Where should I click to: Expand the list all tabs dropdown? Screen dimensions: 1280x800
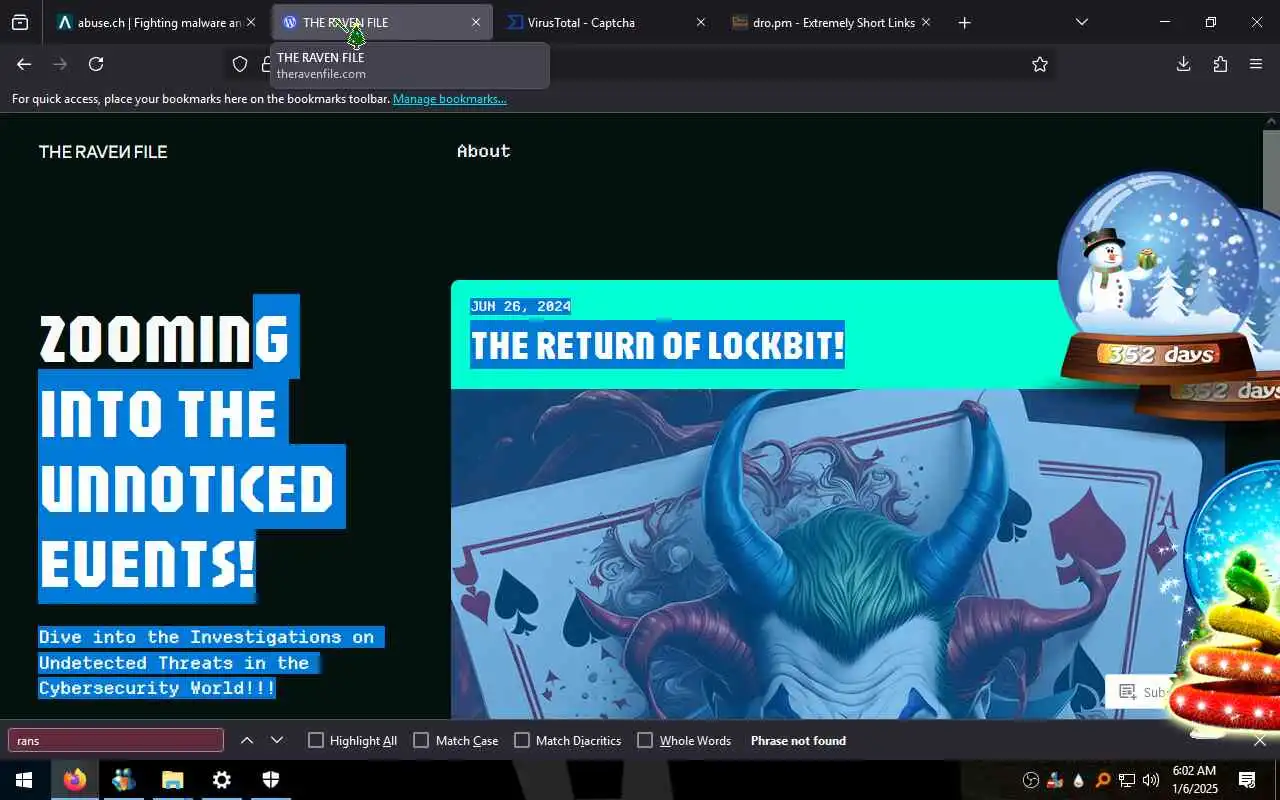click(1081, 22)
